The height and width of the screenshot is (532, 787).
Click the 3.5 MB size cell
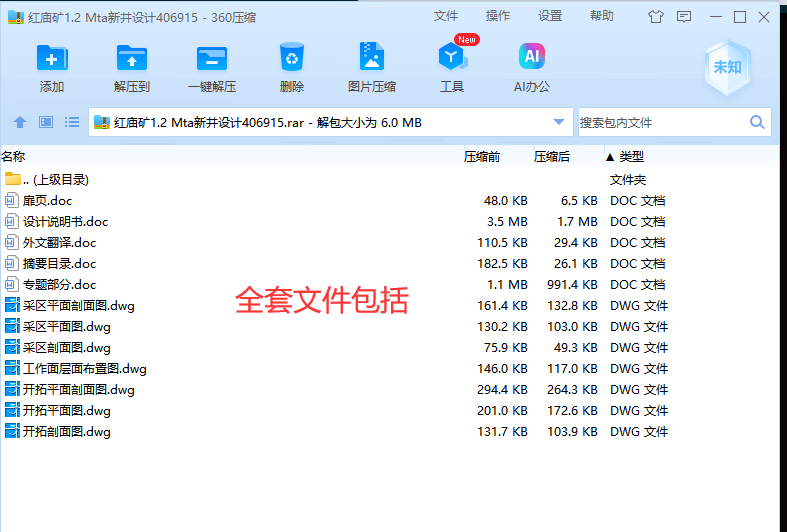click(x=507, y=222)
